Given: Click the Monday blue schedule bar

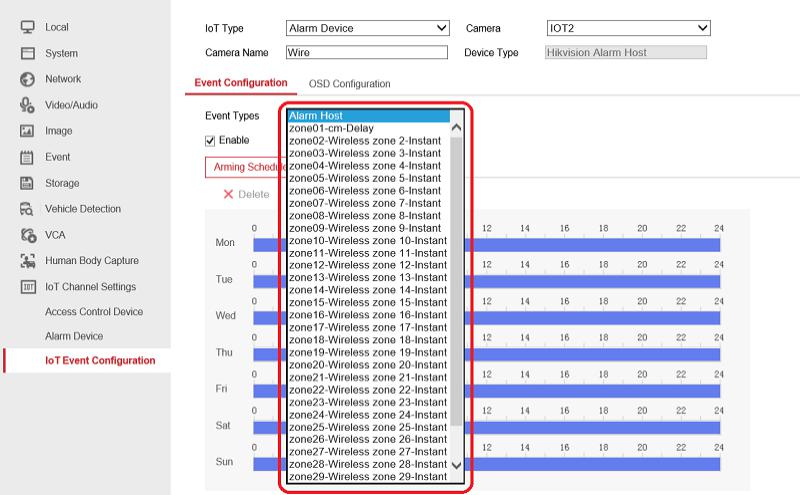Looking at the screenshot, I should click(x=600, y=245).
